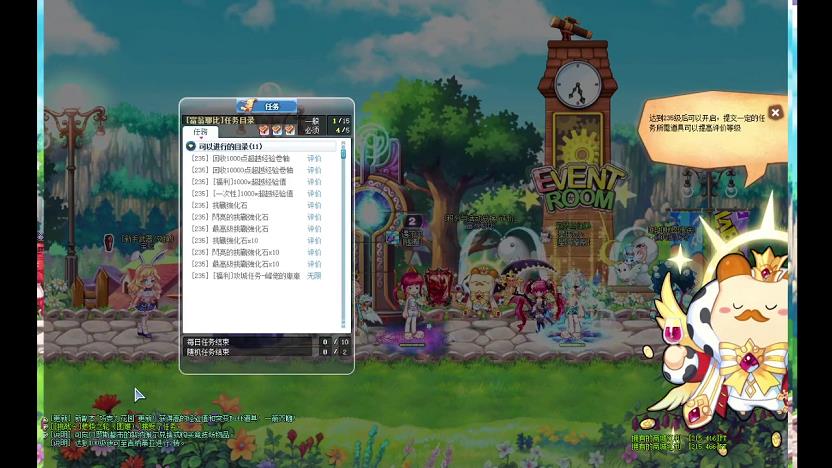Click 评价 link beside 回收1000点 quest

[x=314, y=159]
